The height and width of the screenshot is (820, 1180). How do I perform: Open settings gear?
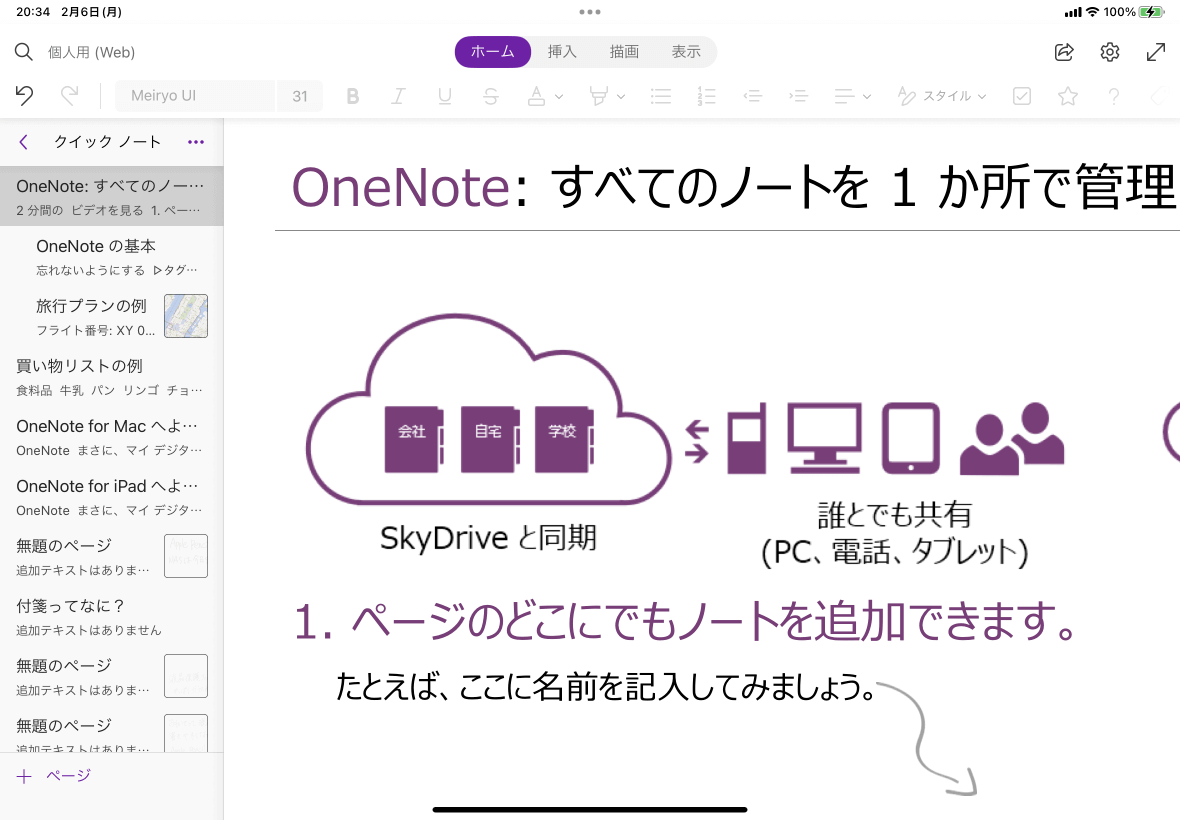1110,52
